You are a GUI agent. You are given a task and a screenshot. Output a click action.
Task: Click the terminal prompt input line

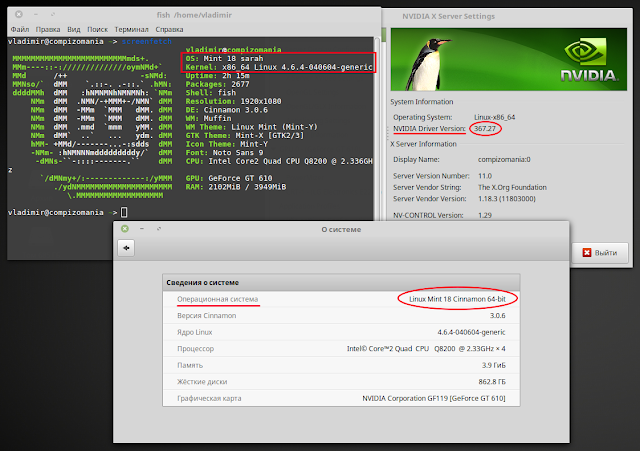(200, 213)
